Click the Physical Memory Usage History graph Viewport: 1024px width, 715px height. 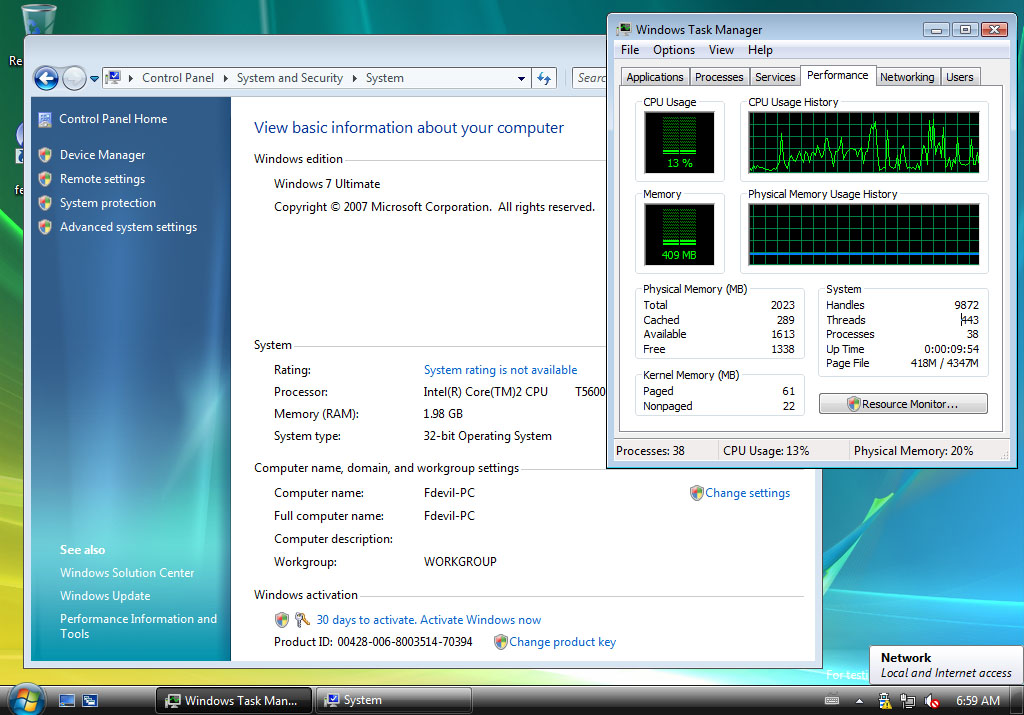point(863,234)
